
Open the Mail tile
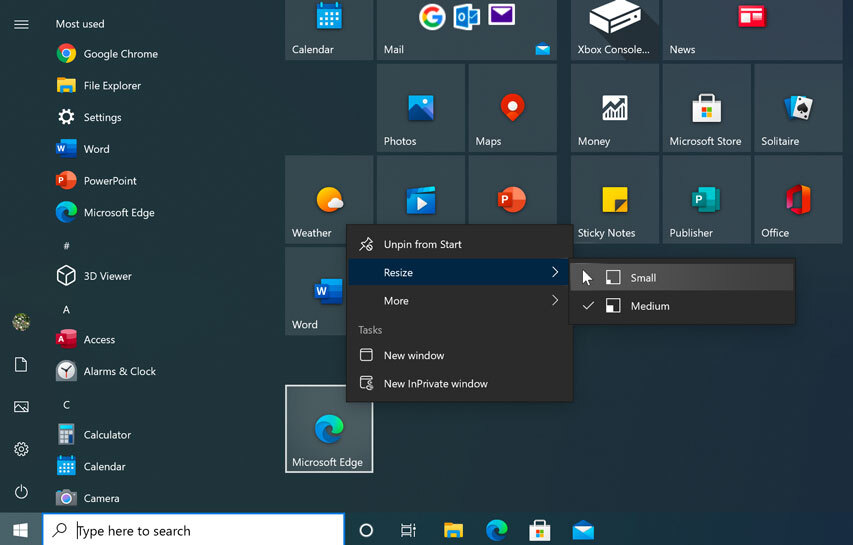[467, 30]
